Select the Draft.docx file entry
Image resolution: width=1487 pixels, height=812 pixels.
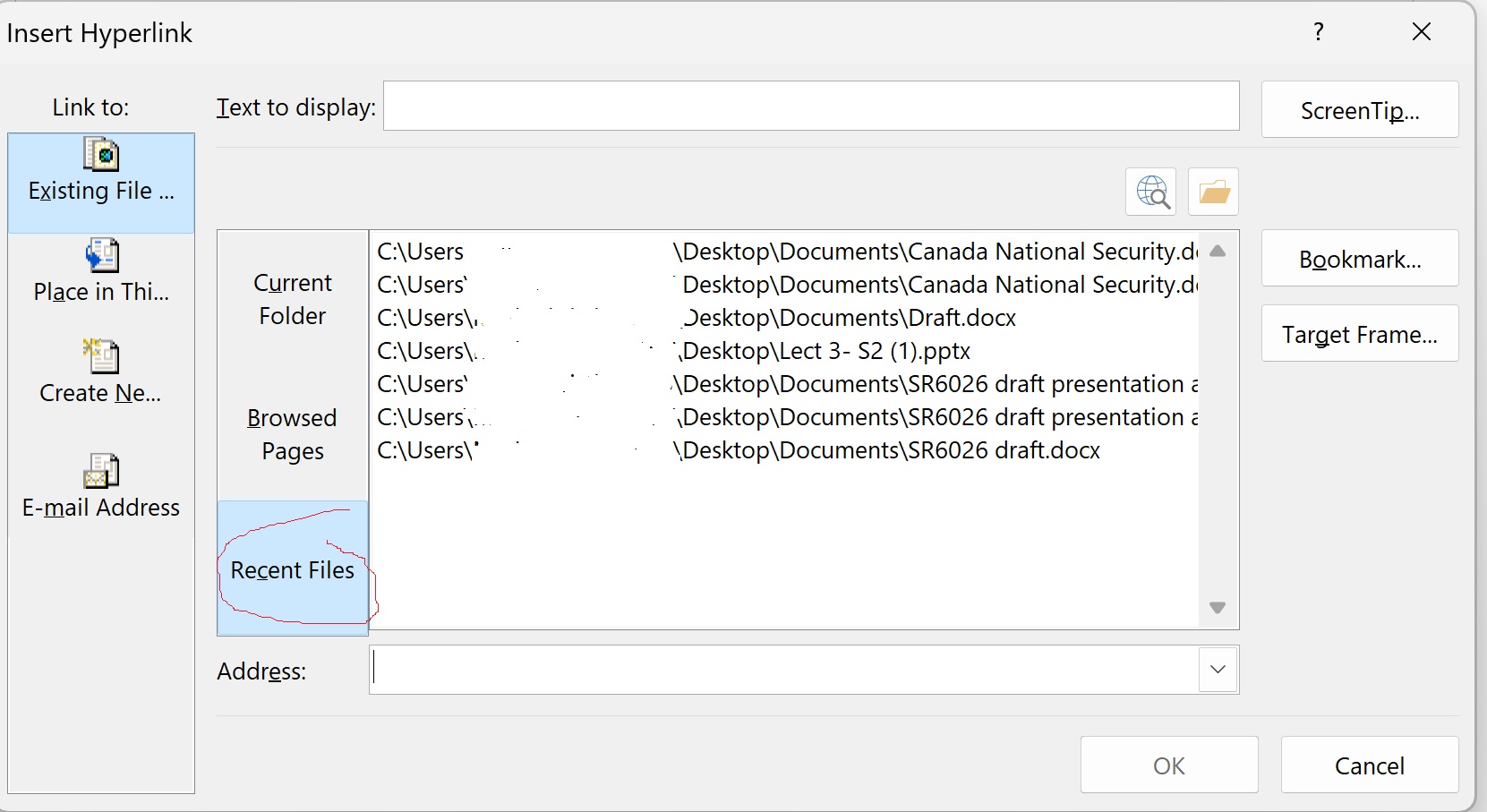pyautogui.click(x=786, y=318)
